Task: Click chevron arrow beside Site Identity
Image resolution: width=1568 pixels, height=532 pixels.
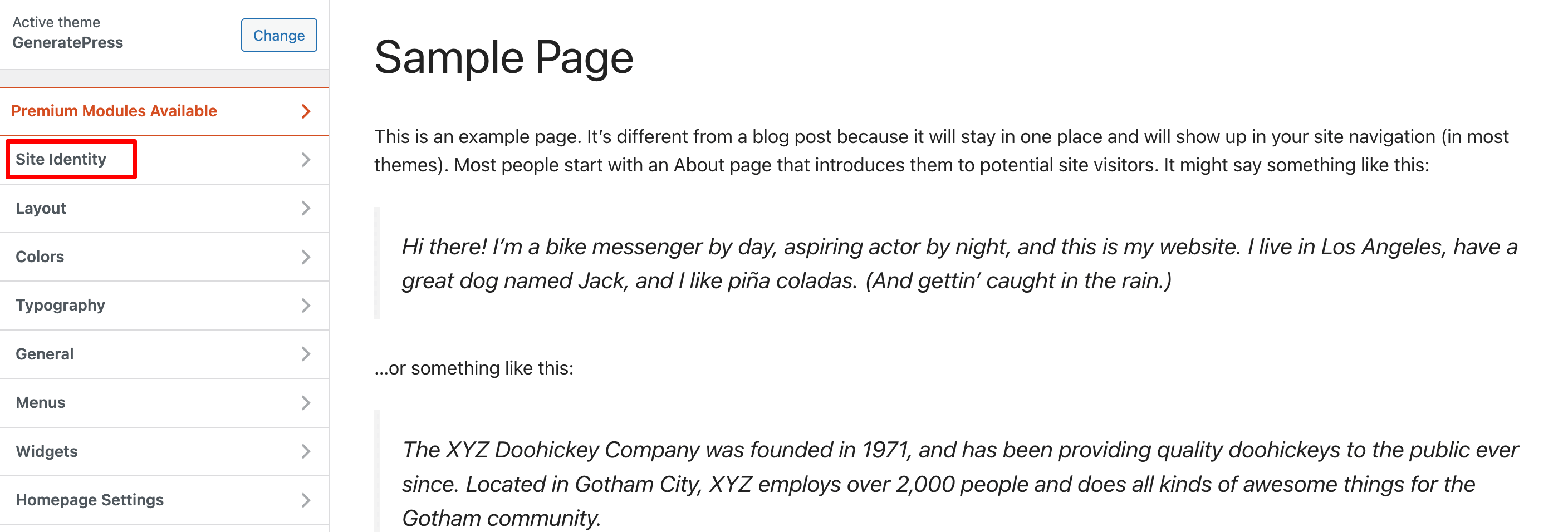Action: [306, 160]
